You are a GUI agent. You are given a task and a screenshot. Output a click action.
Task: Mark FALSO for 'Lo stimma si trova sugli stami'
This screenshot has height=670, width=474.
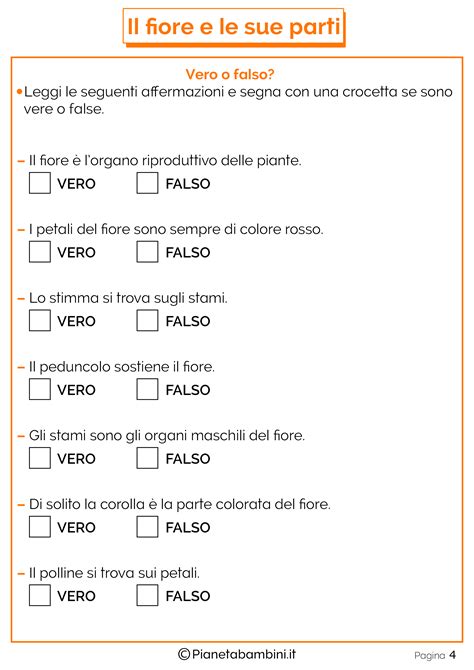(147, 320)
